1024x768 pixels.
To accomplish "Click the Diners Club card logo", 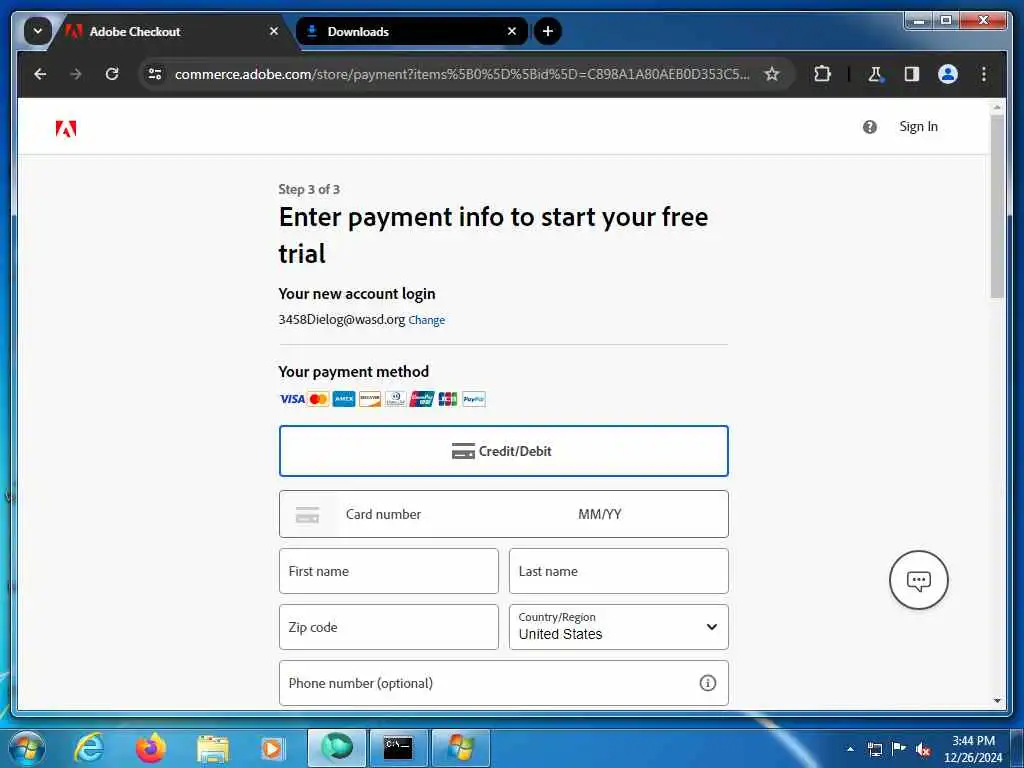I will click(x=395, y=399).
